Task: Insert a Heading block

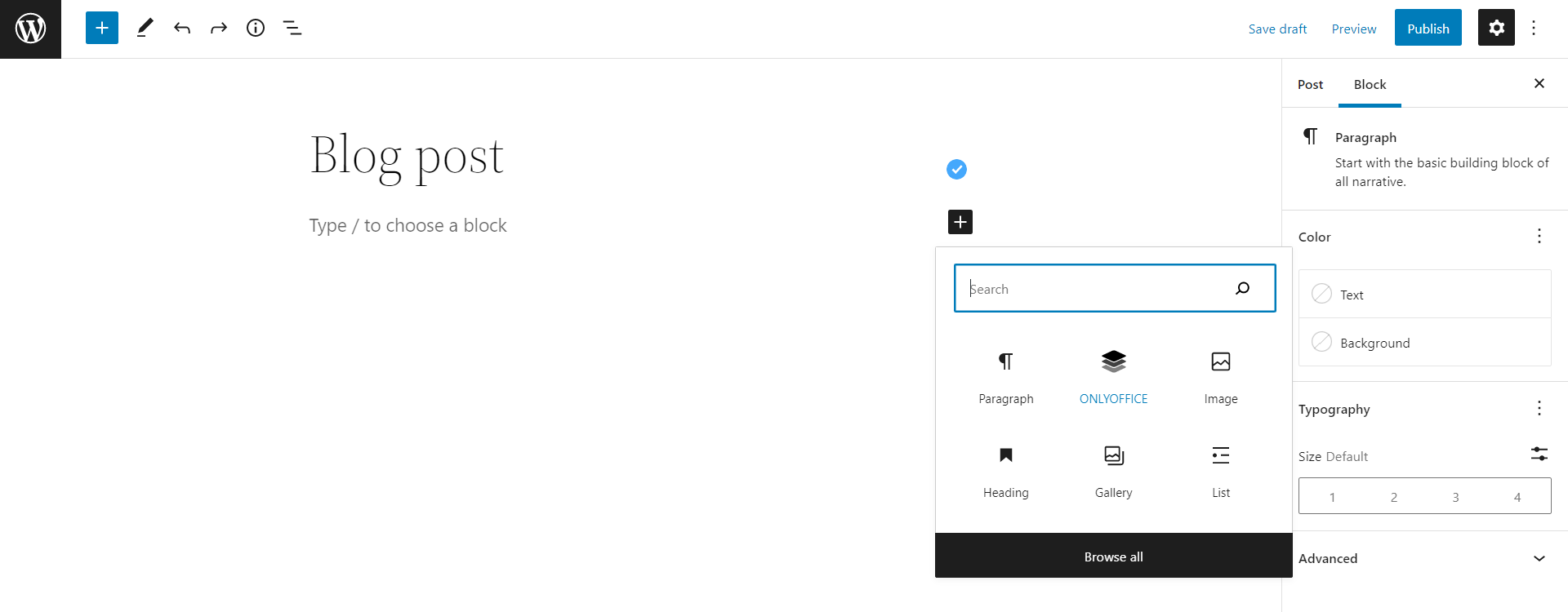Action: click(x=1005, y=469)
